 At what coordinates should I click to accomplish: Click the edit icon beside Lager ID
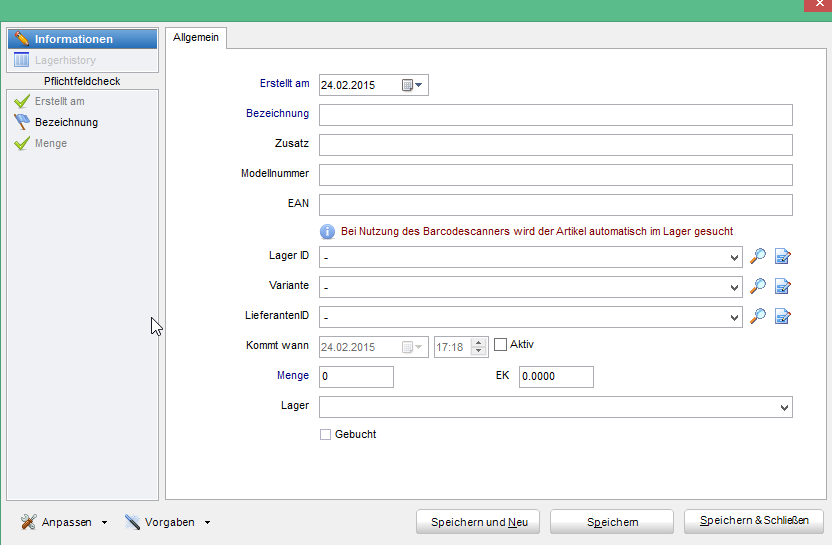click(783, 257)
